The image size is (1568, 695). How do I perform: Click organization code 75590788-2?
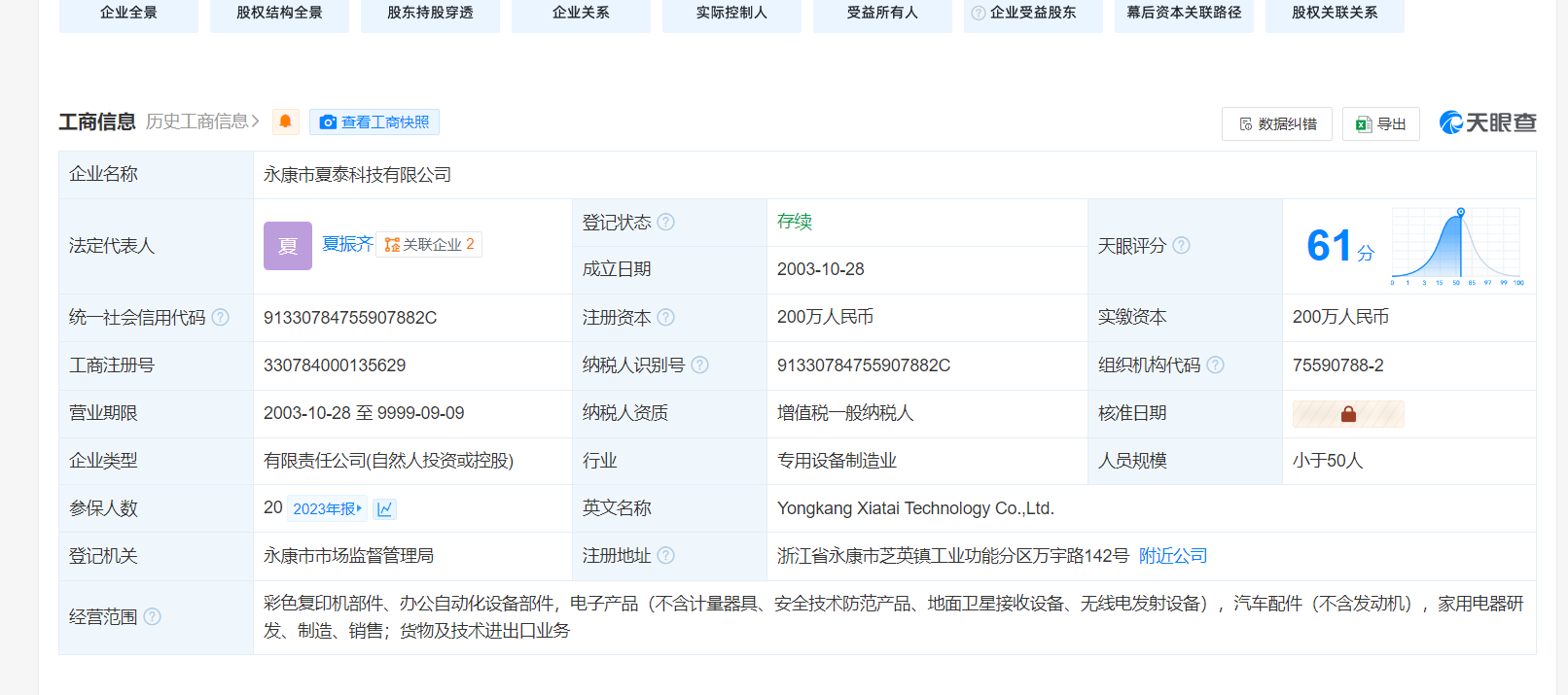click(x=1338, y=365)
